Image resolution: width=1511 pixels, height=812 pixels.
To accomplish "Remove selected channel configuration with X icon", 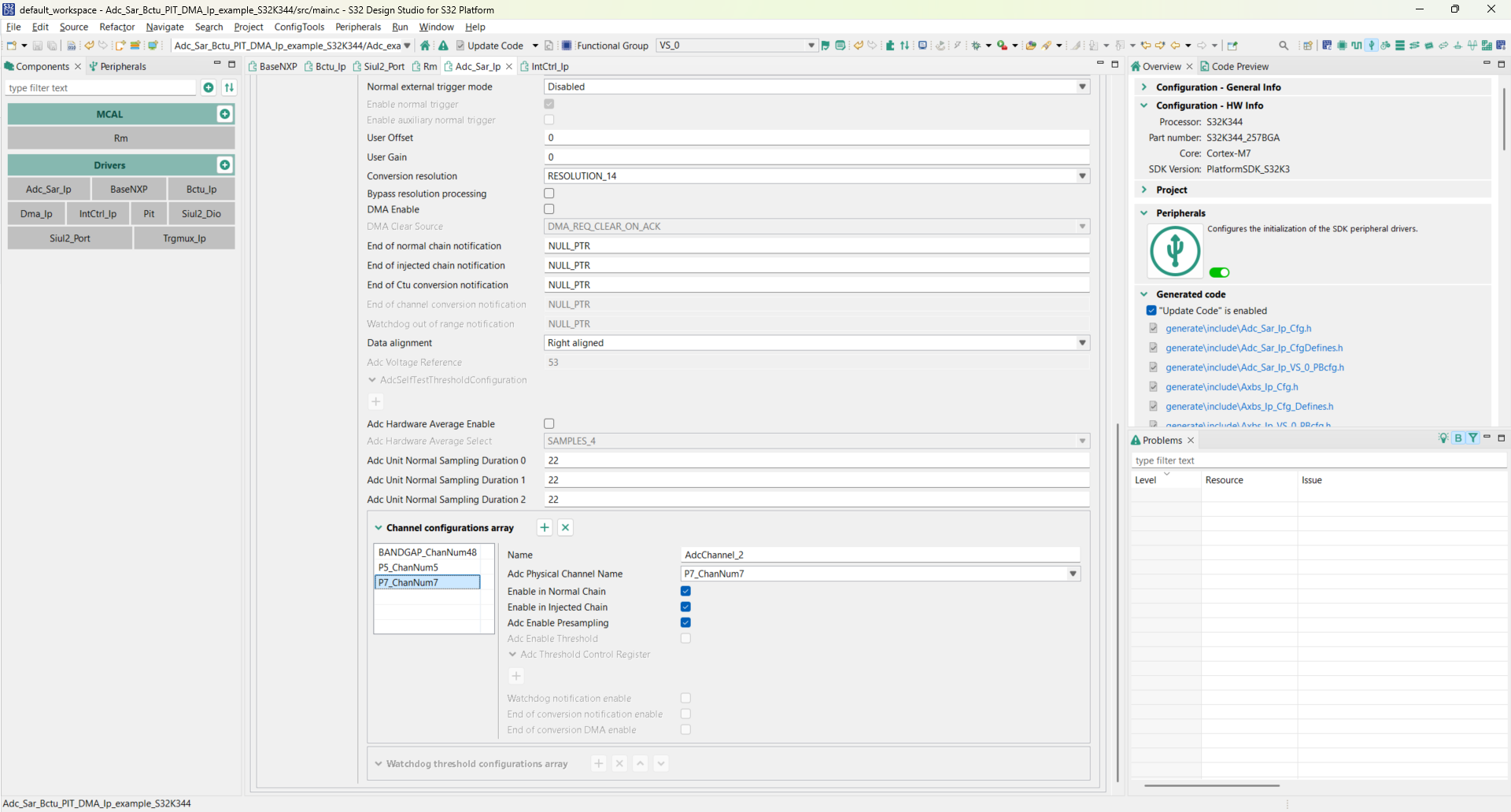I will (x=565, y=528).
